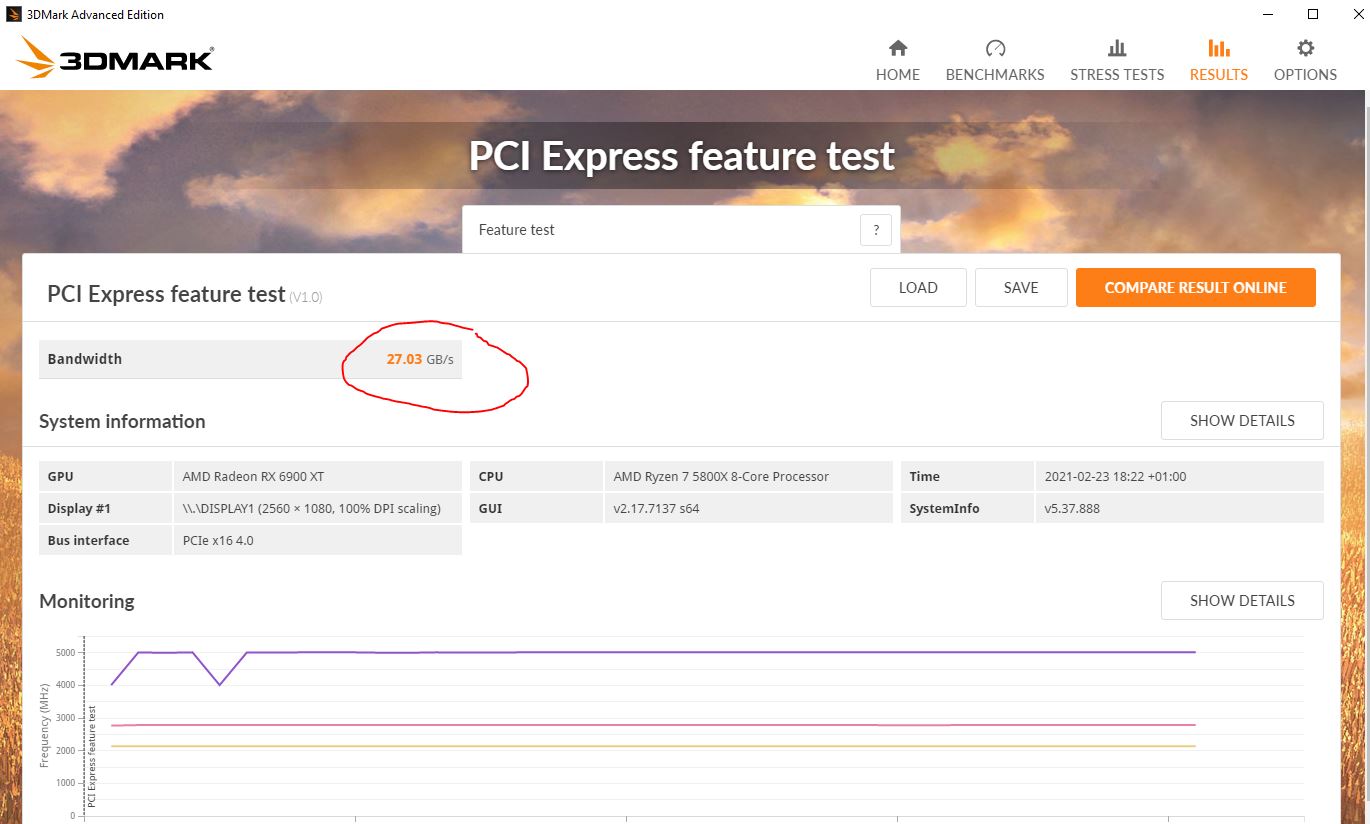
Task: Click the Monitoring section heading
Action: [x=87, y=601]
